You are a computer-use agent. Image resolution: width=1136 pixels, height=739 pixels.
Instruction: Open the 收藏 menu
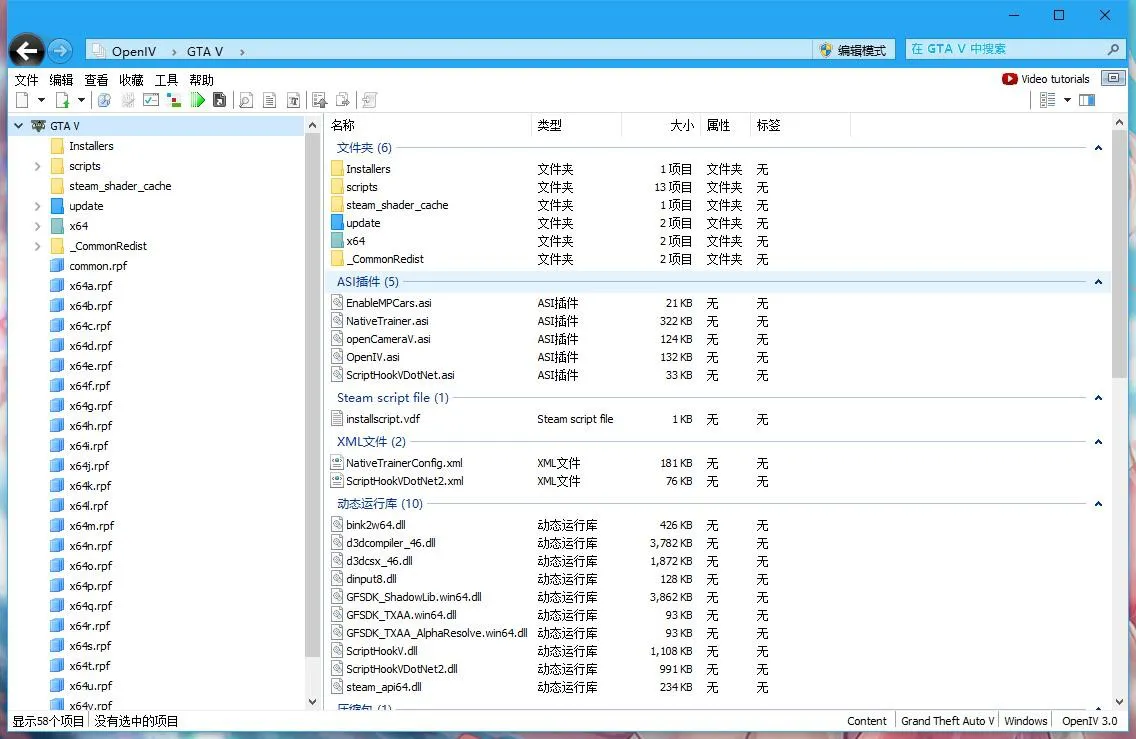pyautogui.click(x=131, y=80)
